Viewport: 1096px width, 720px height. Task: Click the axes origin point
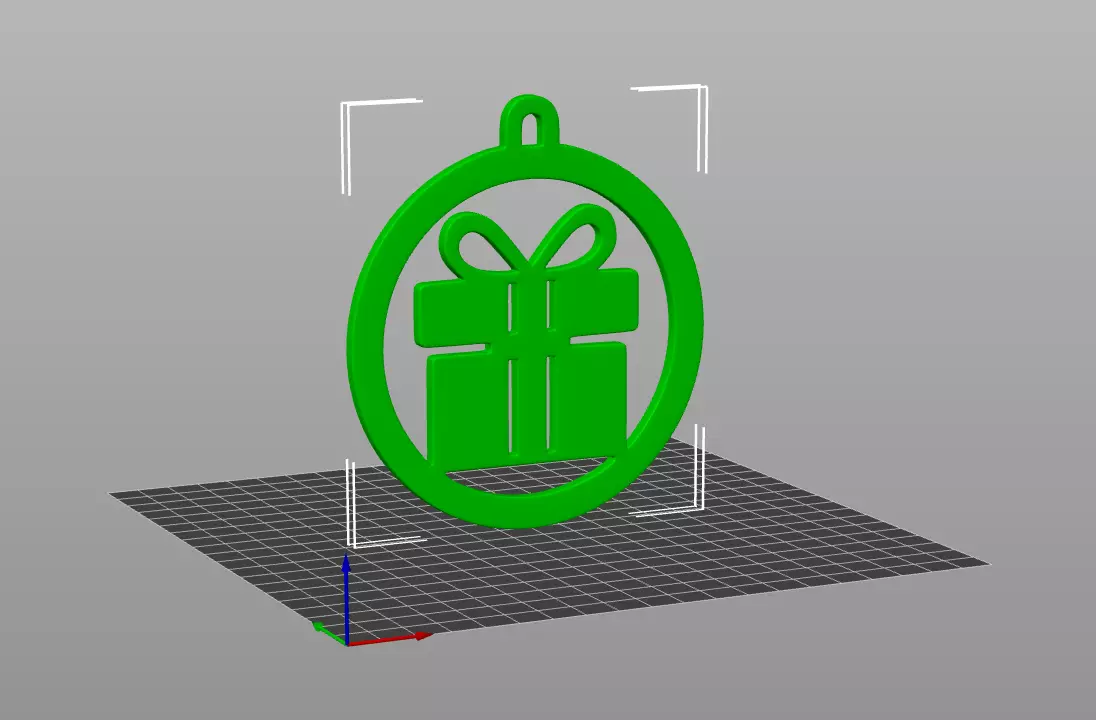tap(347, 642)
